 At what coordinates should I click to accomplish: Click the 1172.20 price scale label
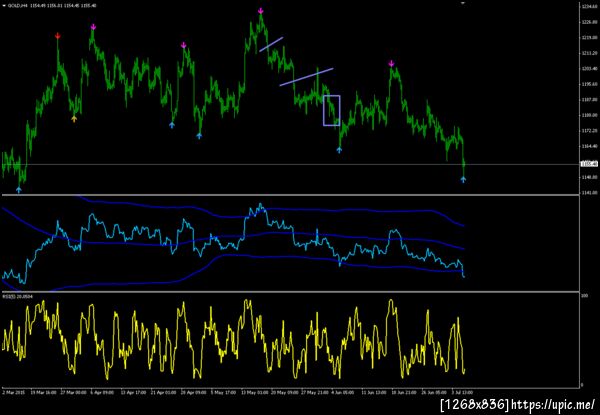tap(590, 131)
